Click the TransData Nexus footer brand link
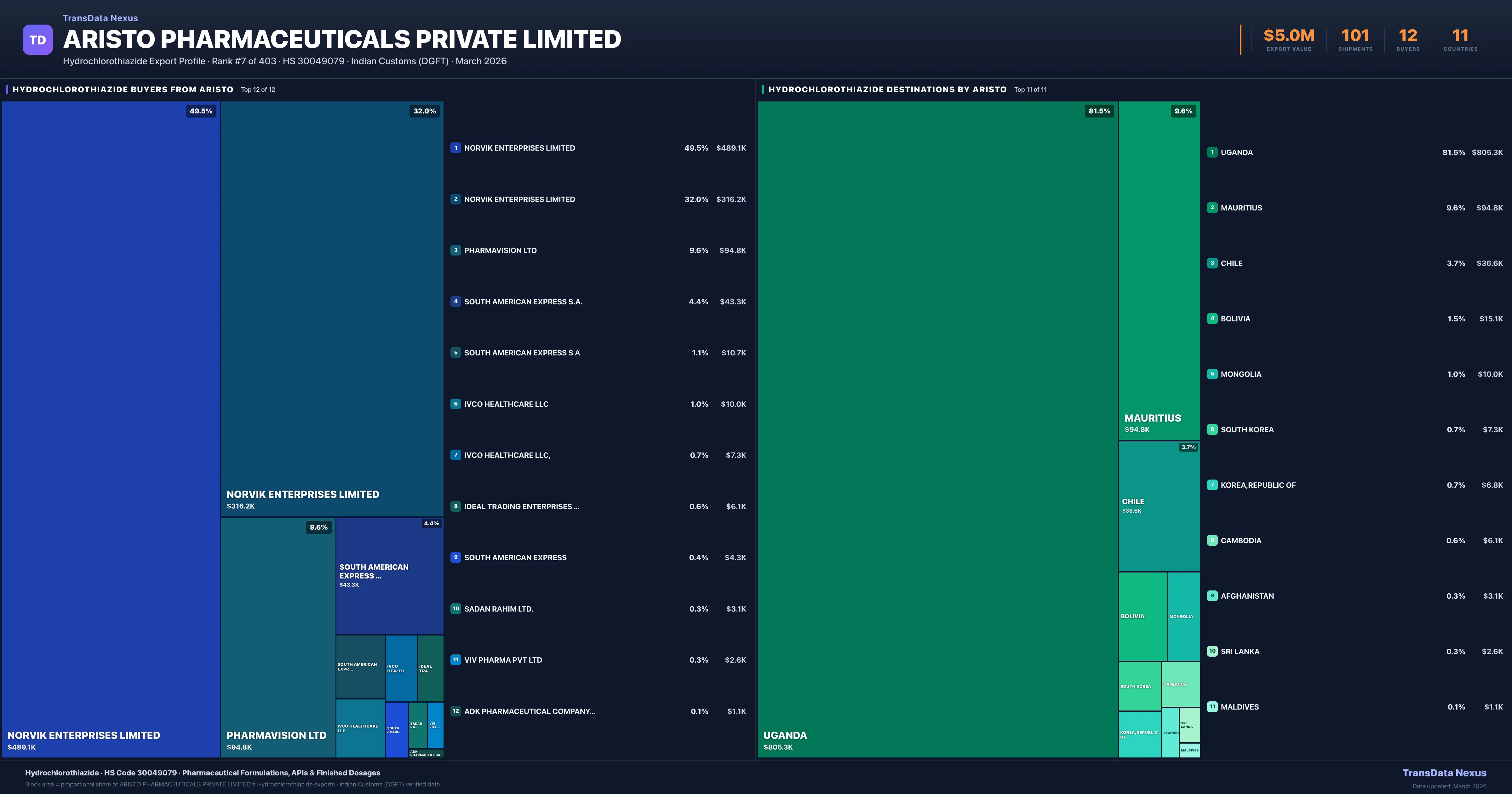Image resolution: width=1512 pixels, height=794 pixels. pyautogui.click(x=1444, y=773)
